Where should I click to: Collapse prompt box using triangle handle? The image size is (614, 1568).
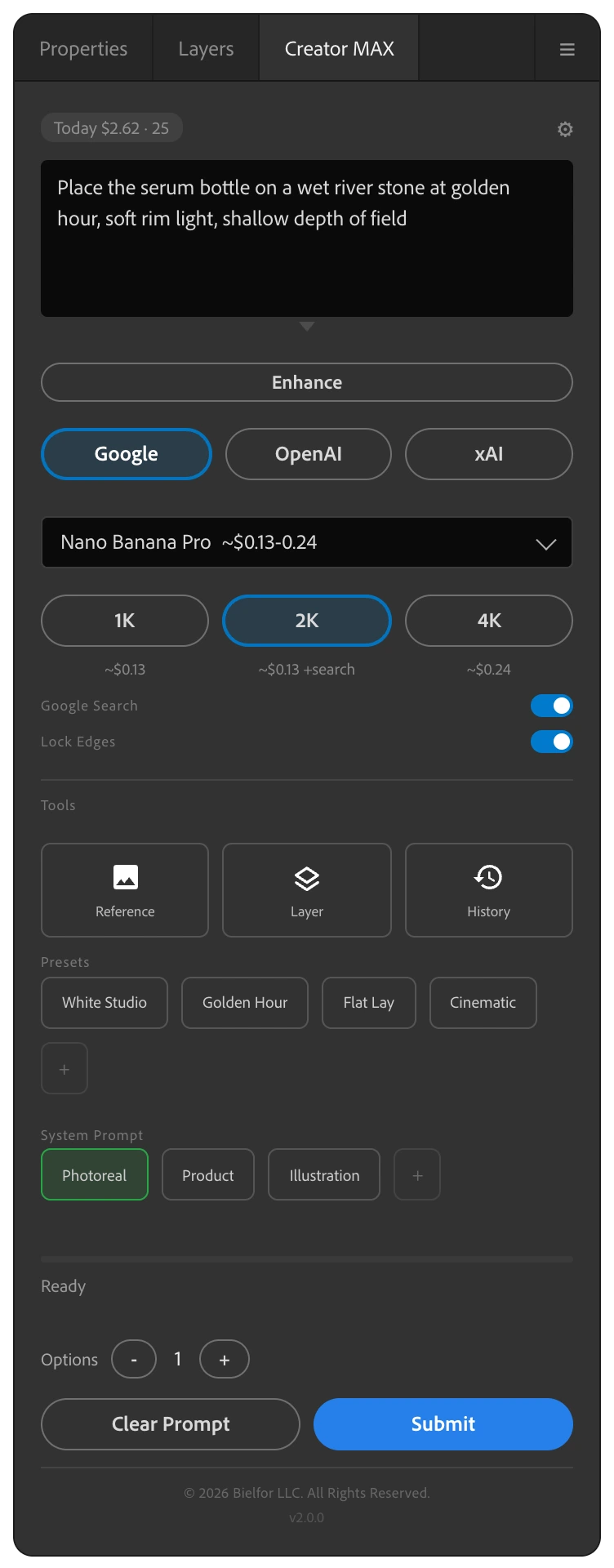(307, 326)
